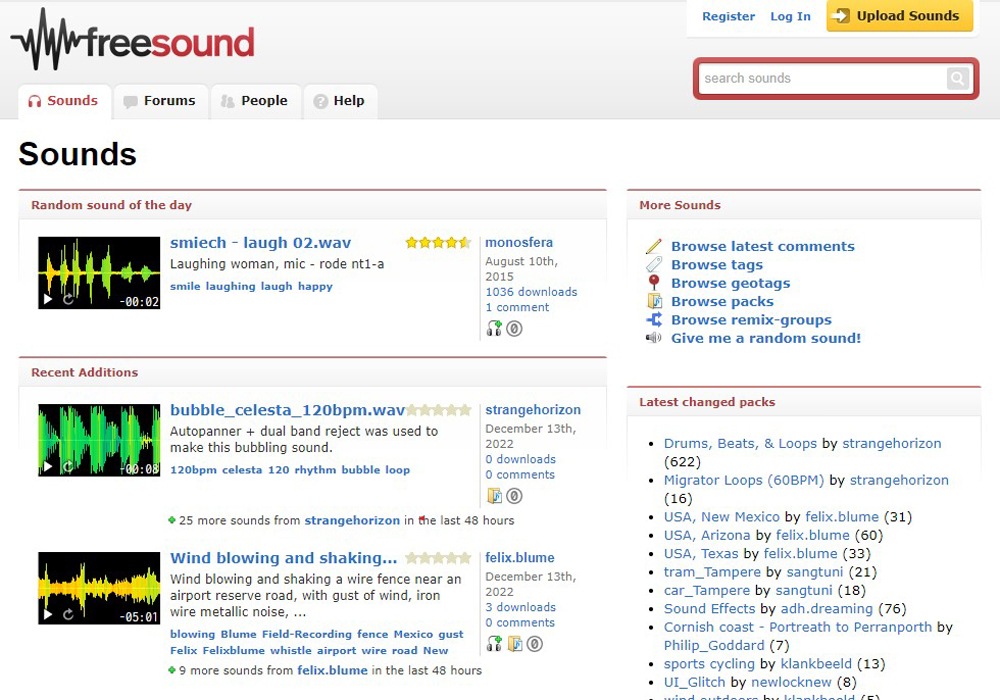Click the headphones bookmark icon under smiech laugh sound
The height and width of the screenshot is (700, 1000).
click(493, 328)
